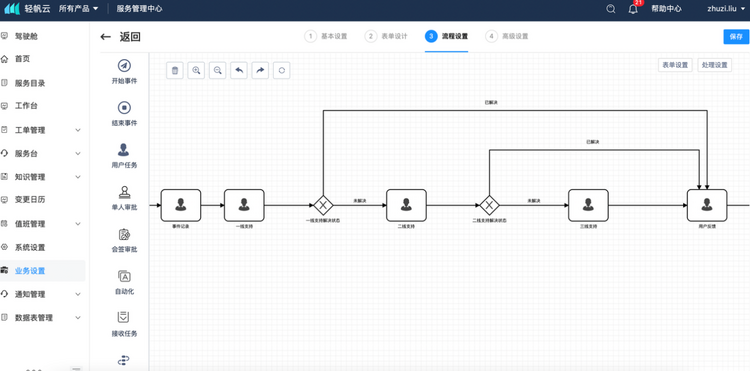Screen dimensions: 750x371
Task: Click the blue 保存 save button
Action: 736,37
